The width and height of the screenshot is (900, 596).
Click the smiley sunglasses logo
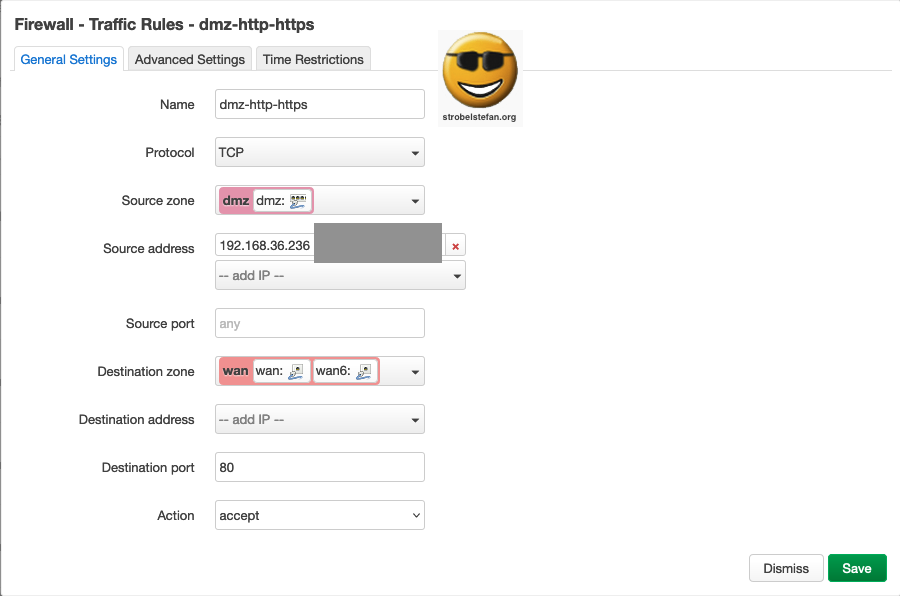click(x=479, y=75)
